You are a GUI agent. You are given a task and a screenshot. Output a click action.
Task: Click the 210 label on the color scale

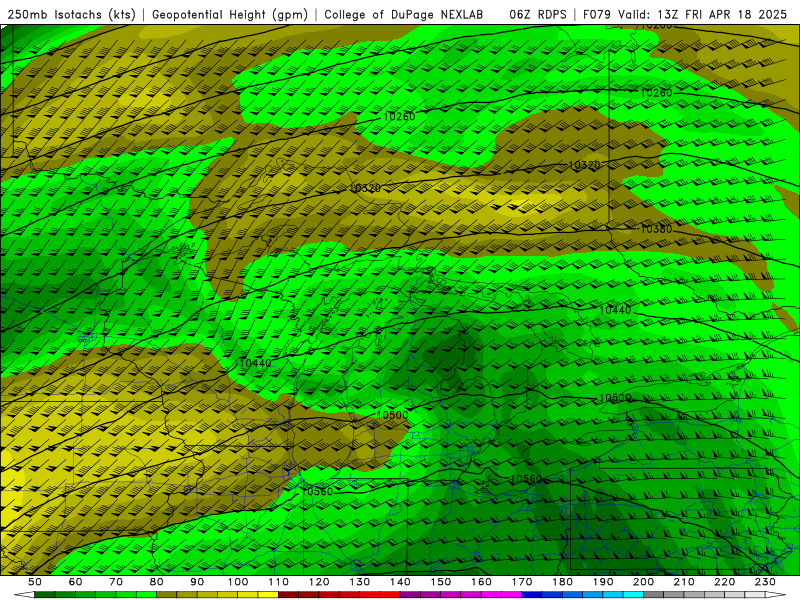tap(684, 582)
